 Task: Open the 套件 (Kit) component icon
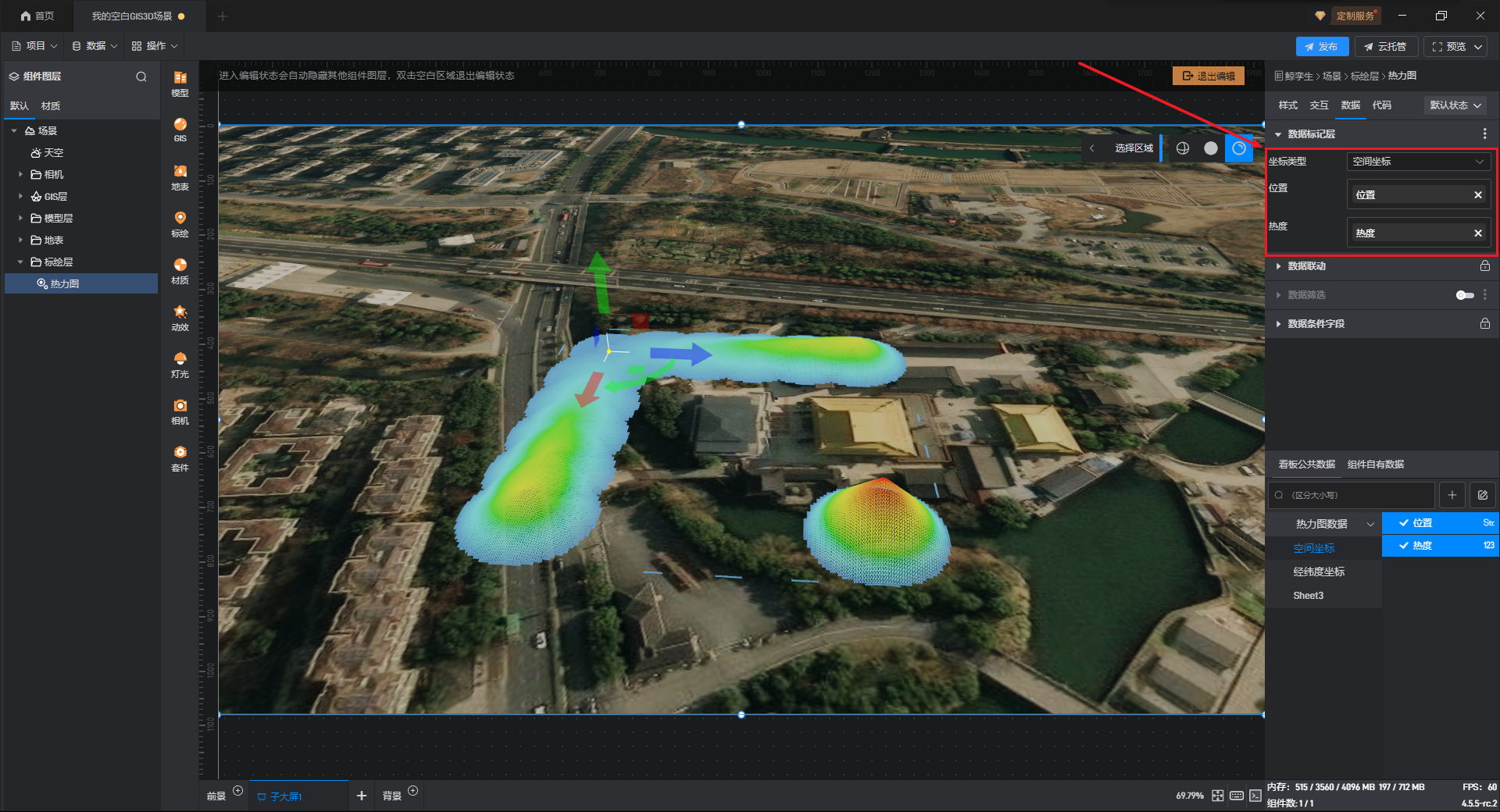(180, 458)
